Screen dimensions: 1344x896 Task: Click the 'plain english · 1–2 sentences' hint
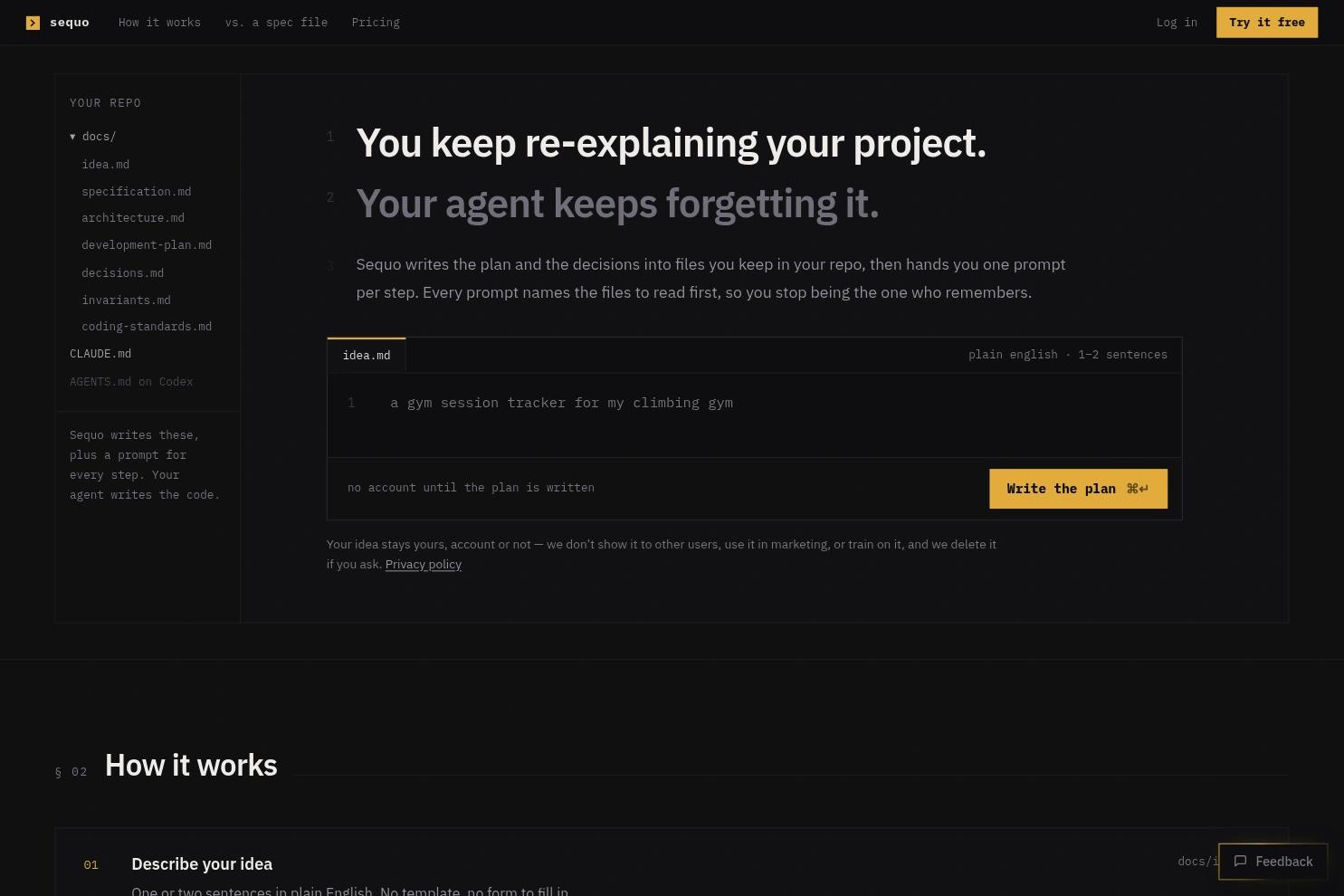1068,355
